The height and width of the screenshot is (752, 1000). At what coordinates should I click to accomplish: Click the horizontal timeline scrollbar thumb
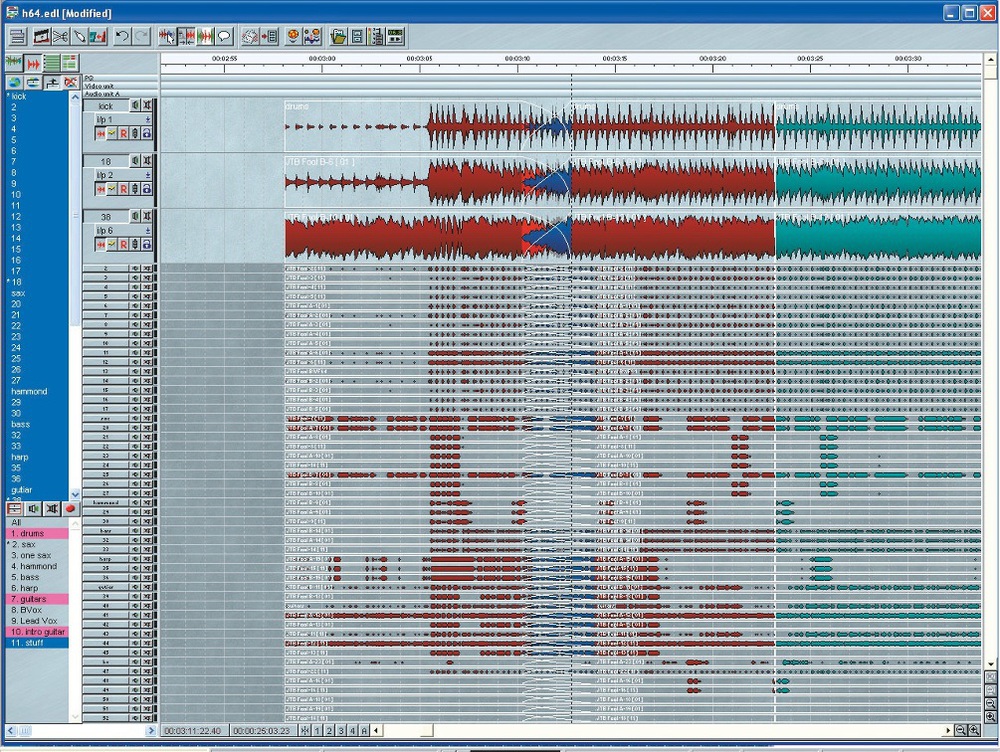(427, 730)
